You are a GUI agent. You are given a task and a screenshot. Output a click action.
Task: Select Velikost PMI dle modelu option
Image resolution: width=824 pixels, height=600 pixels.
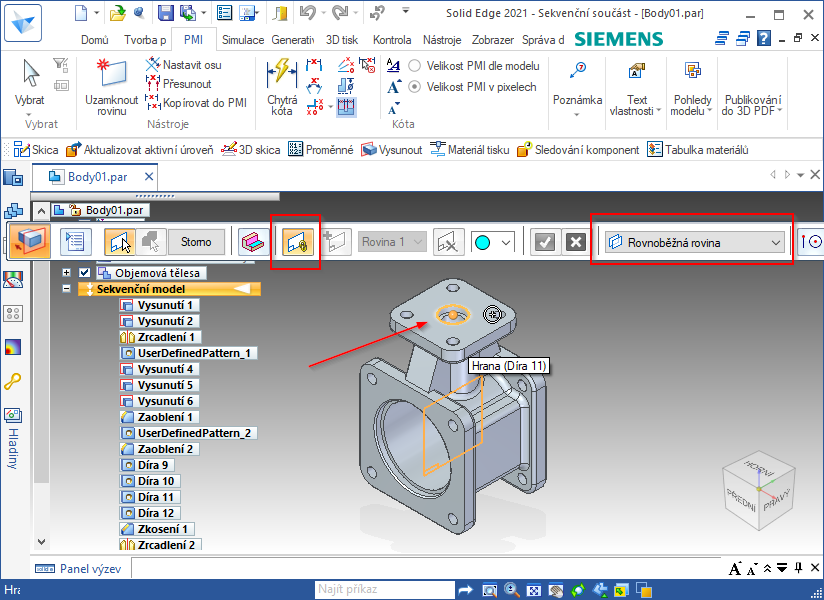pyautogui.click(x=414, y=66)
